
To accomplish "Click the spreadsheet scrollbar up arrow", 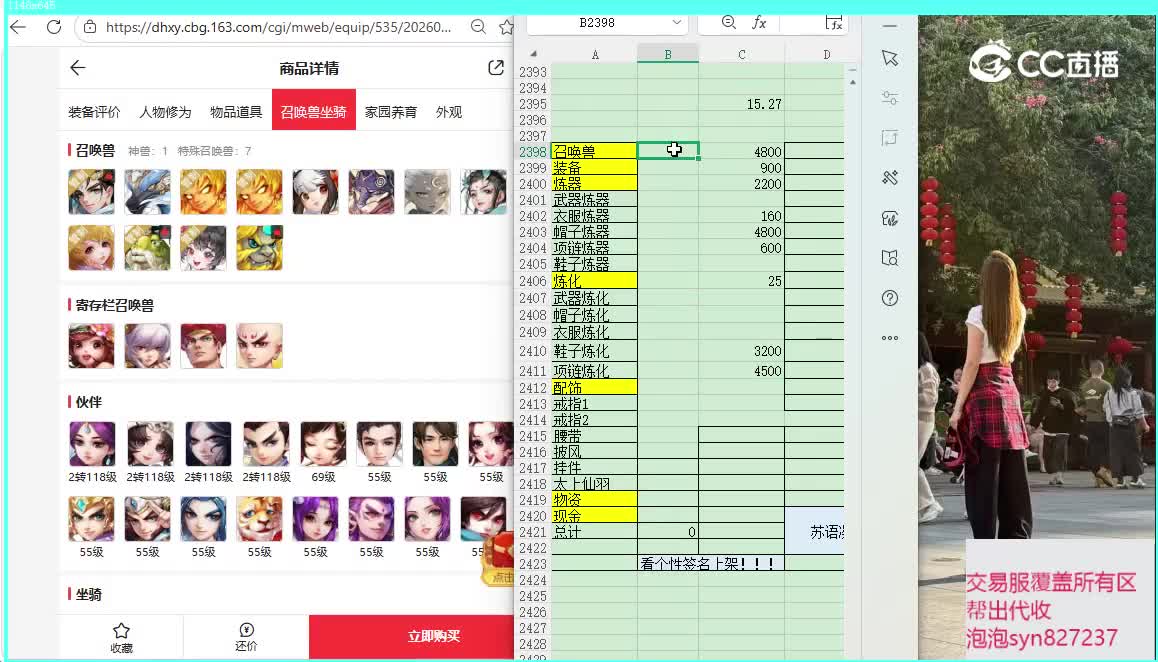I will click(852, 72).
